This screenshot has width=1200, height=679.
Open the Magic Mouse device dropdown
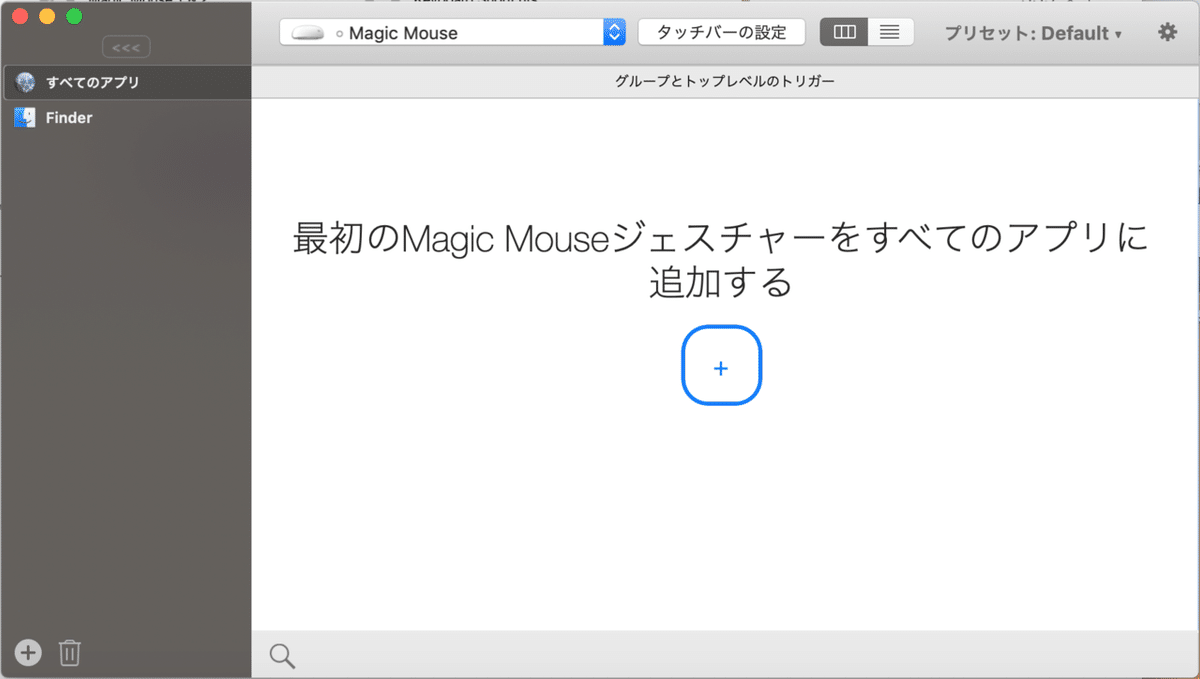pos(613,32)
